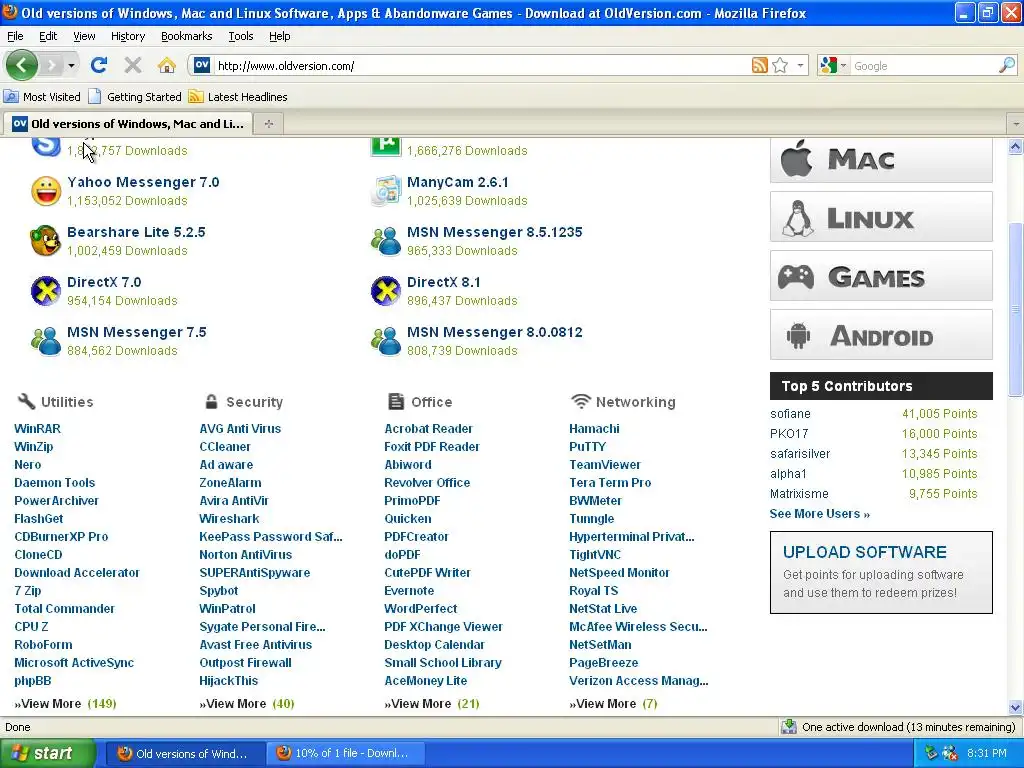Image resolution: width=1024 pixels, height=768 pixels.
Task: Click the Forward navigation arrow
Action: click(x=52, y=65)
